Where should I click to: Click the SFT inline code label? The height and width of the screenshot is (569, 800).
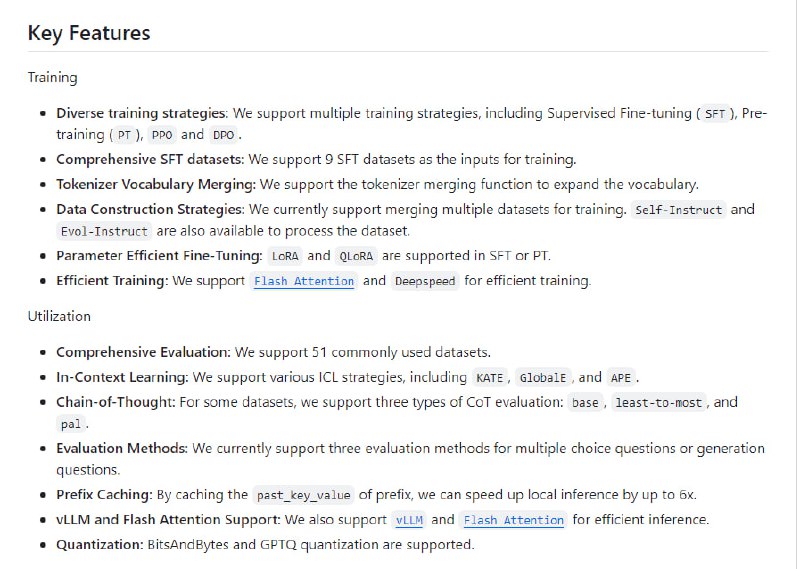(x=715, y=114)
